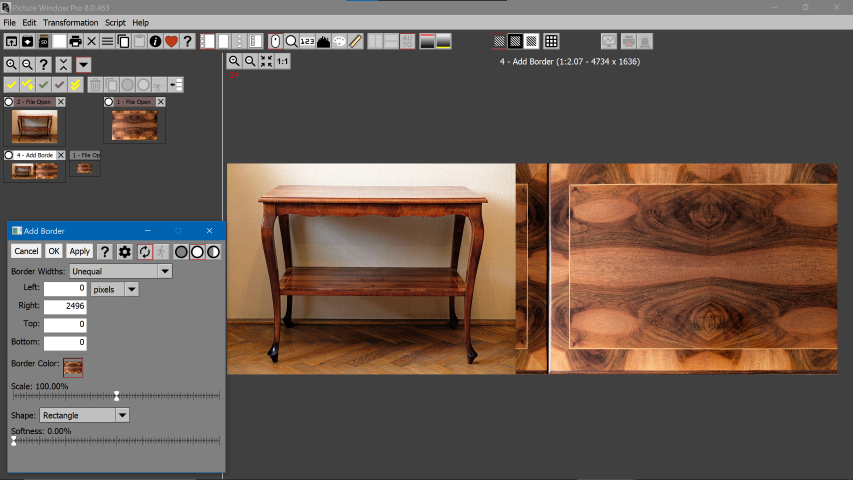Screen dimensions: 853x480
Task: Select the color palette icon
Action: point(340,41)
